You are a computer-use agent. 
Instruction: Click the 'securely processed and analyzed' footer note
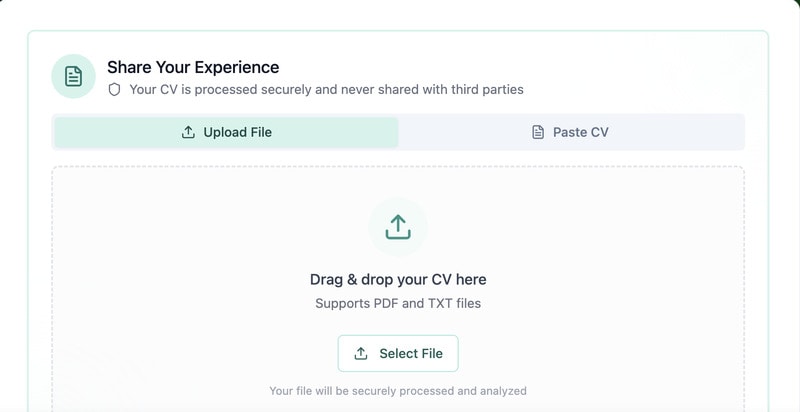click(x=398, y=391)
